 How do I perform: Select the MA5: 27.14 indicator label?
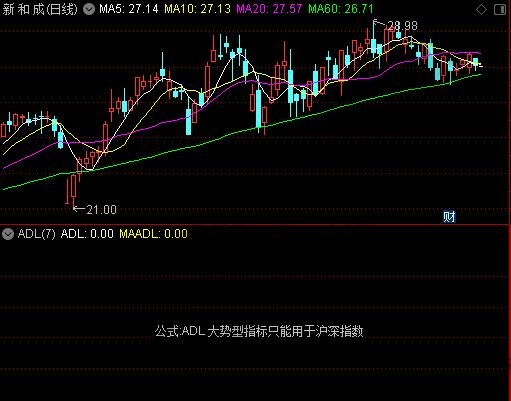(129, 9)
